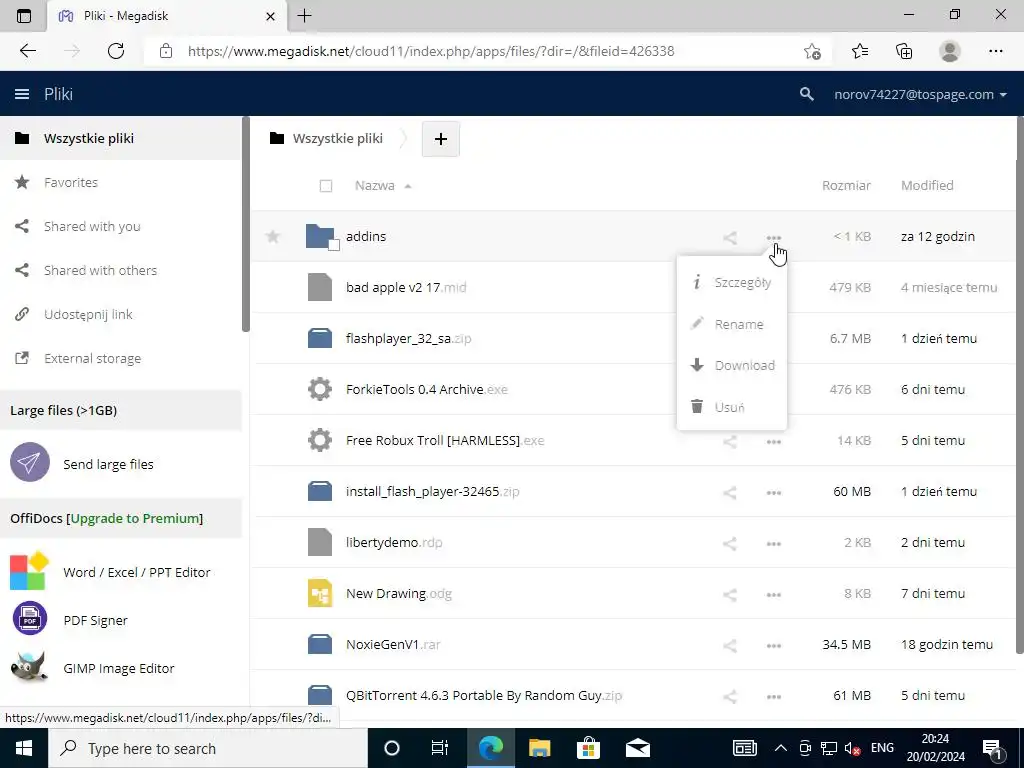Click the GIMP Image Editor icon
Screen dimensions: 1024x768
[x=29, y=667]
